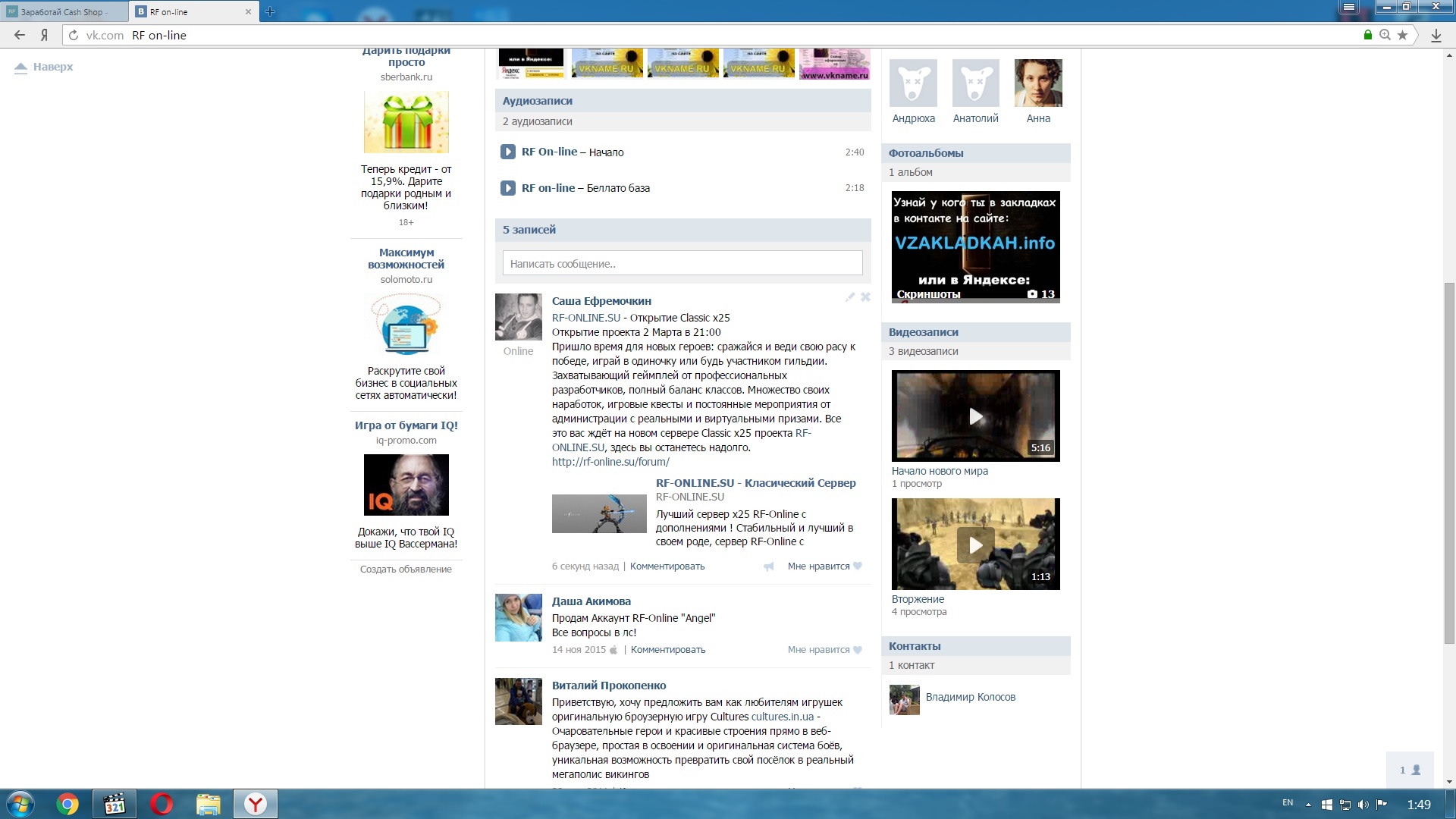Open Саша Ефремочкин's profile name link
The image size is (1456, 819).
tap(601, 301)
